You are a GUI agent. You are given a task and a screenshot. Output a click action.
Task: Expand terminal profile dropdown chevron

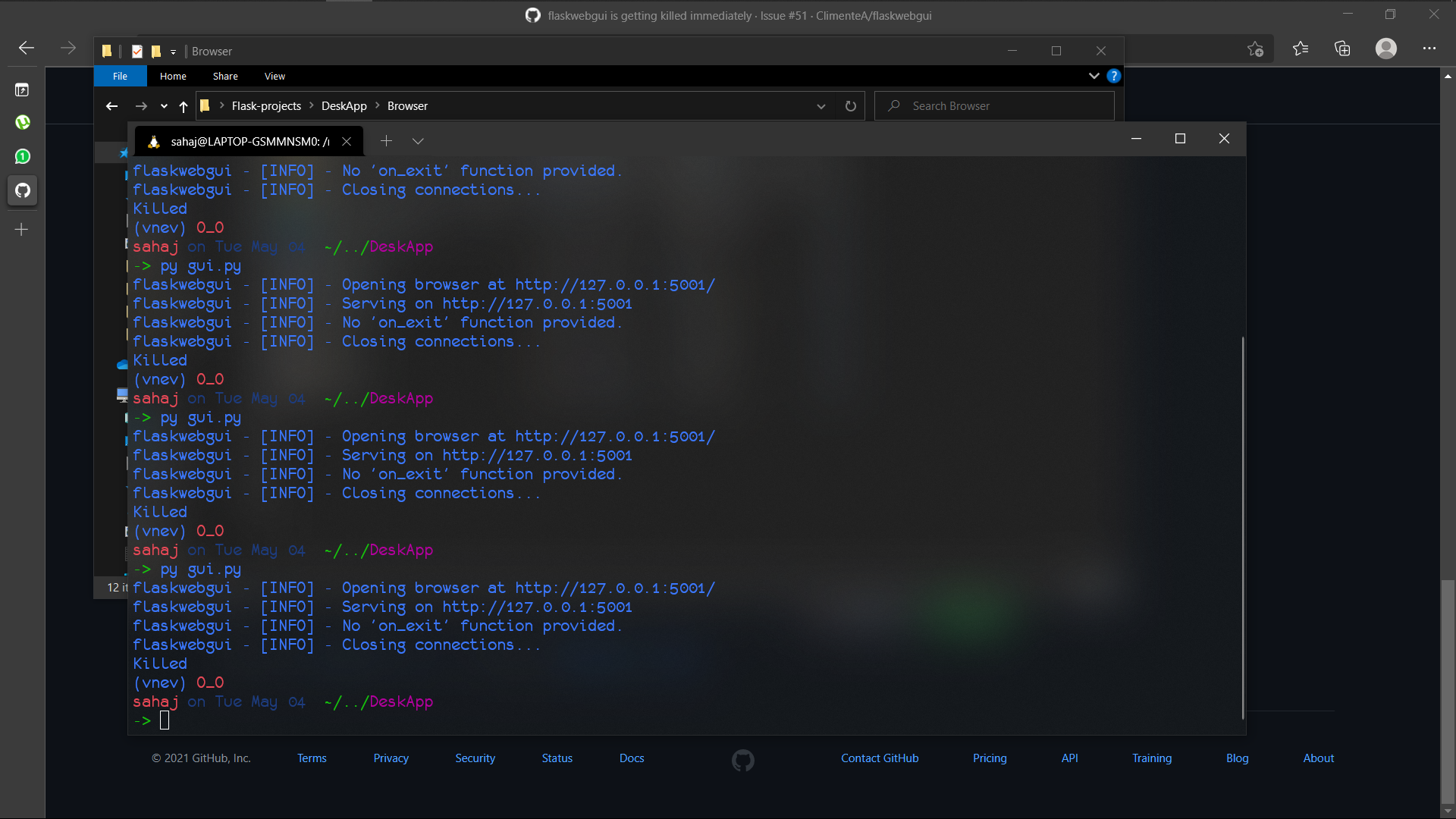418,141
